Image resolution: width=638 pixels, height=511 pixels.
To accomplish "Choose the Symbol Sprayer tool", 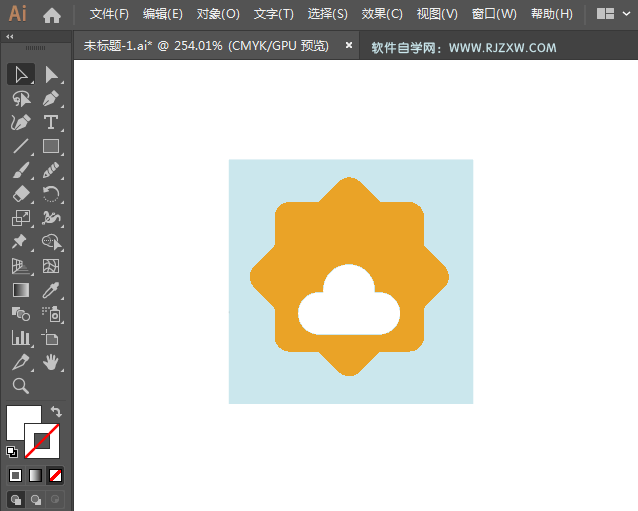I will coord(51,314).
